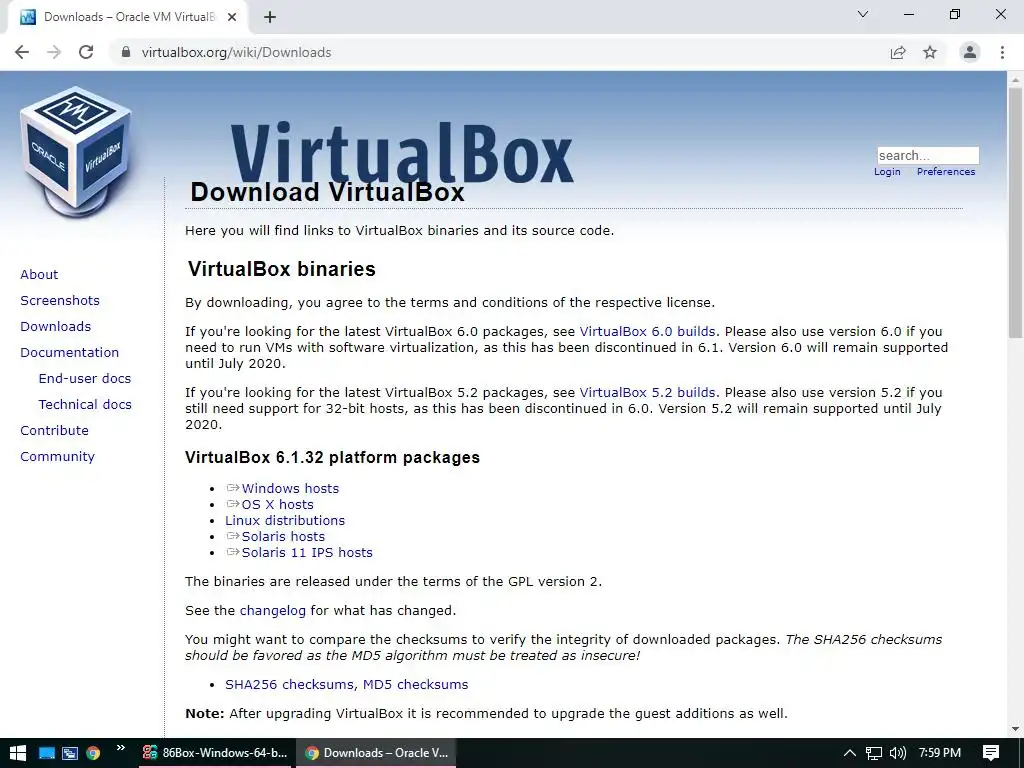Click the blue desktop icon in taskbar
1024x768 pixels.
(x=46, y=753)
